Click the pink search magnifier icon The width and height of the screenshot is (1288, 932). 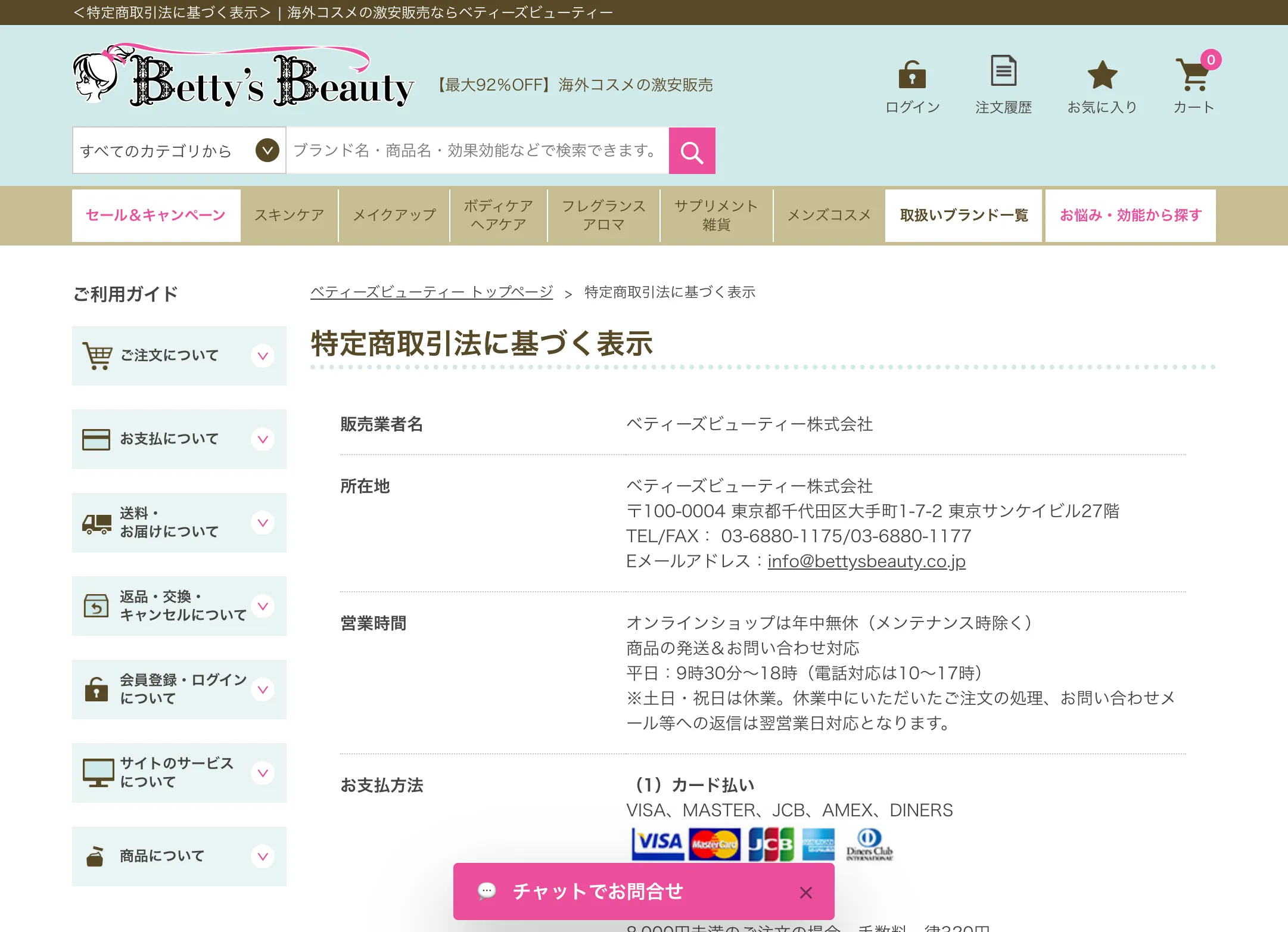[692, 151]
